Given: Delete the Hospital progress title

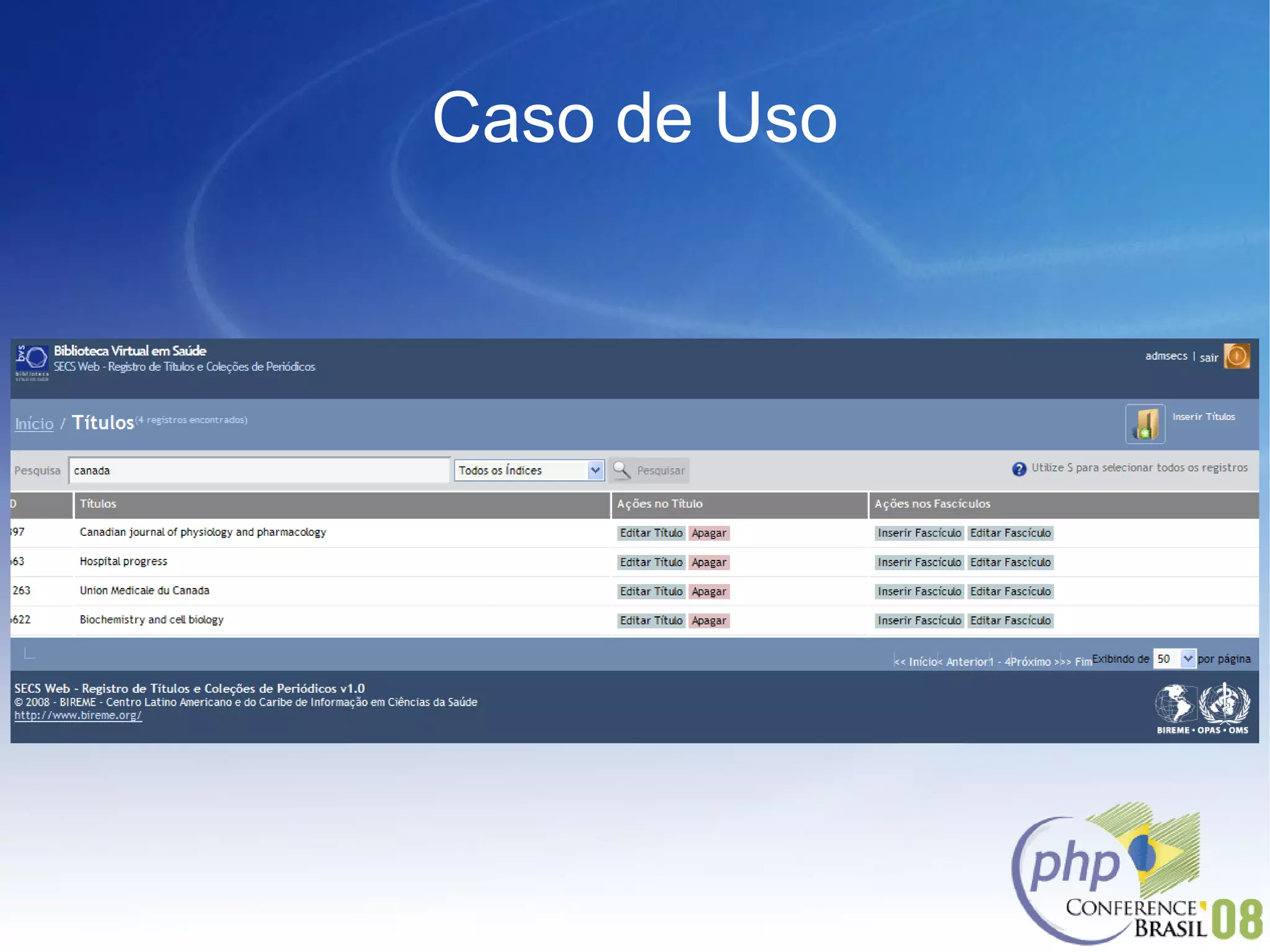Looking at the screenshot, I should click(x=709, y=562).
